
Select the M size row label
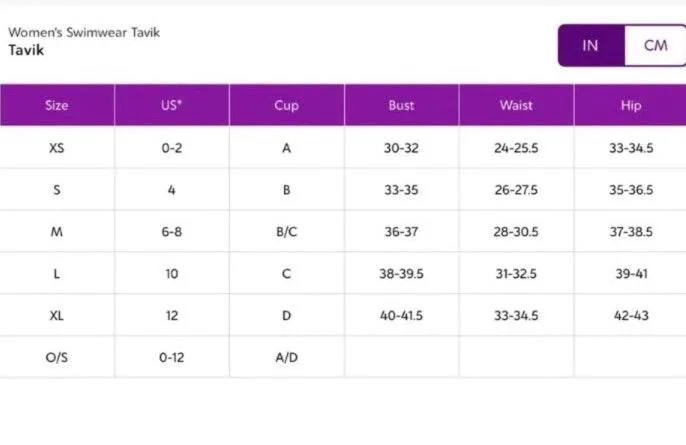click(57, 232)
